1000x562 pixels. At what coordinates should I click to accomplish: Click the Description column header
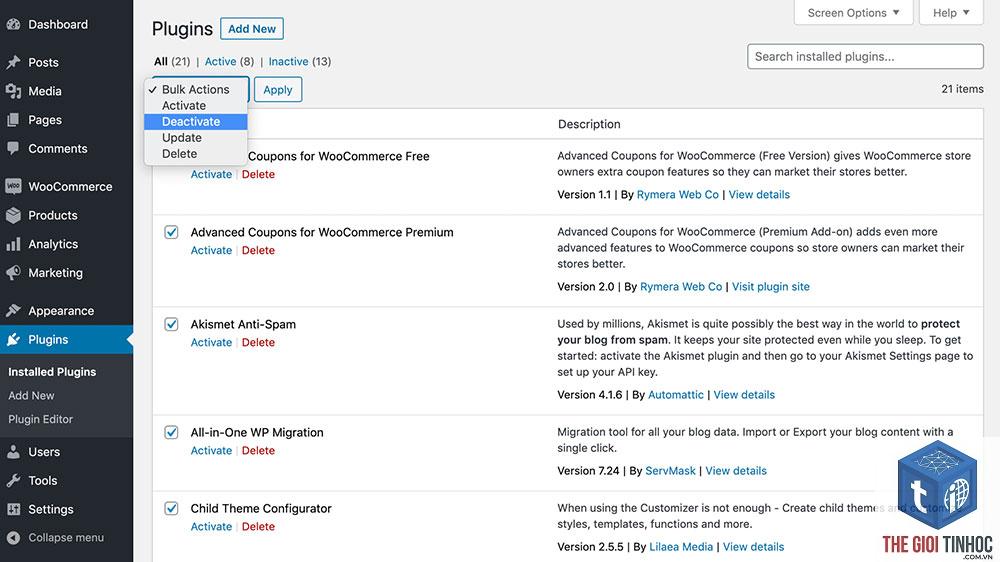click(589, 124)
